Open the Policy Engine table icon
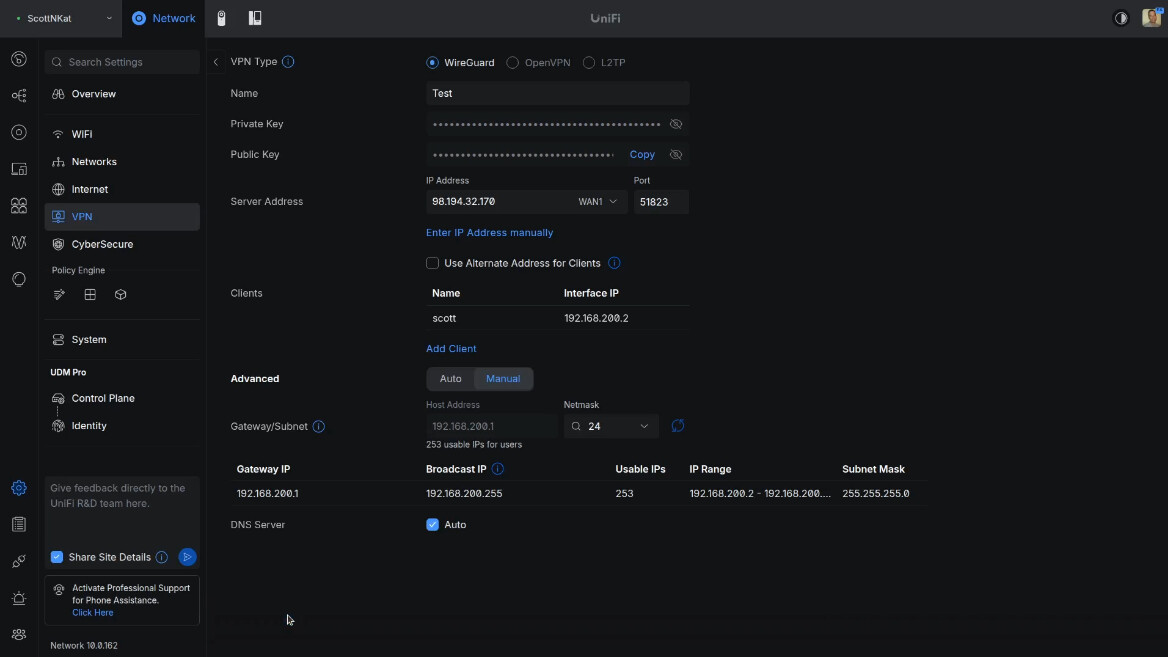Image resolution: width=1168 pixels, height=657 pixels. click(90, 295)
